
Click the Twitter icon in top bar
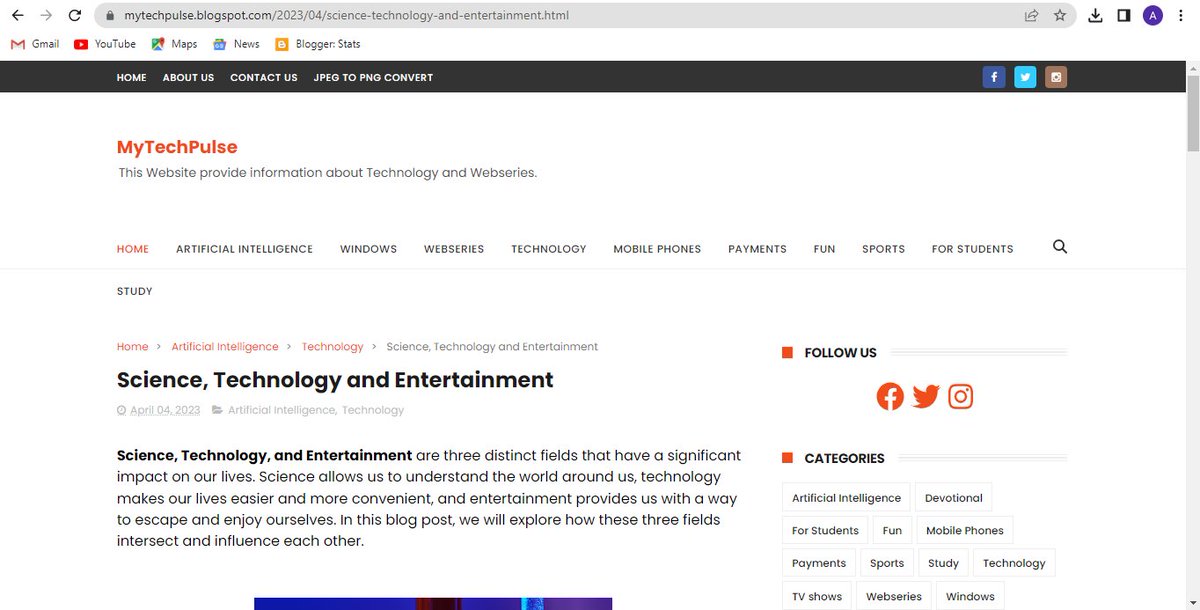(1025, 77)
